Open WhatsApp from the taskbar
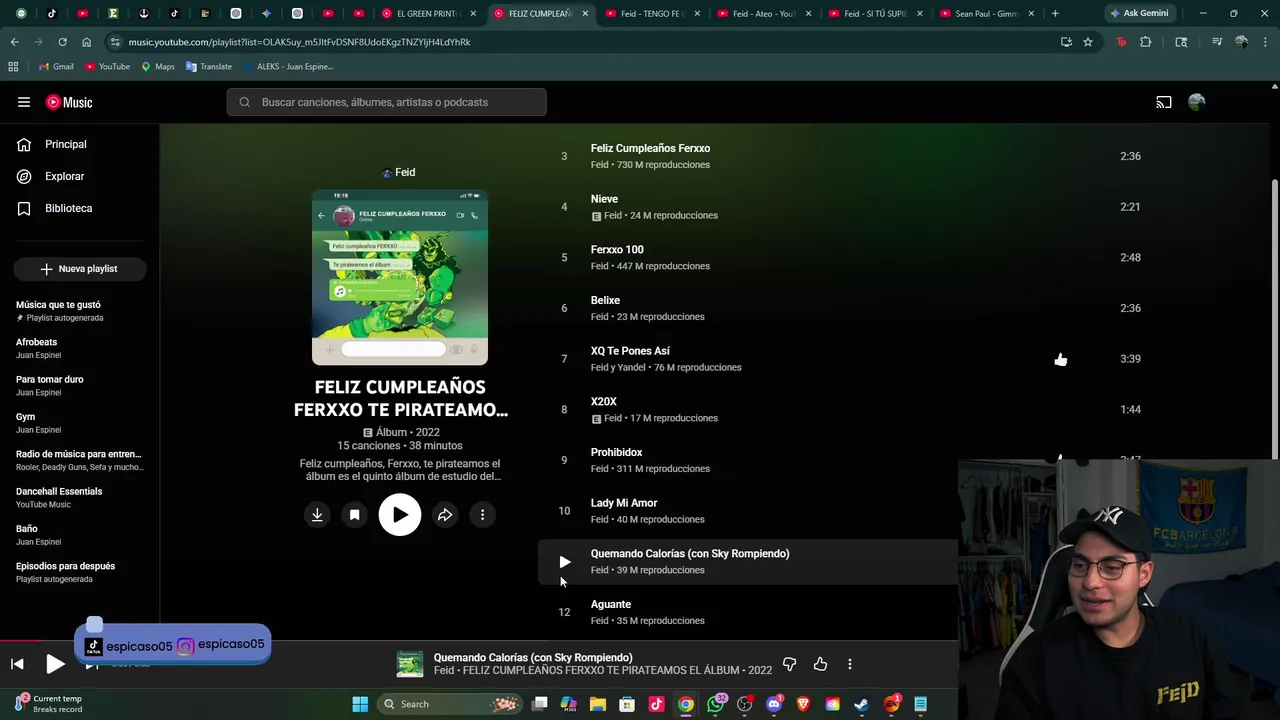The image size is (1280, 720). (x=715, y=704)
